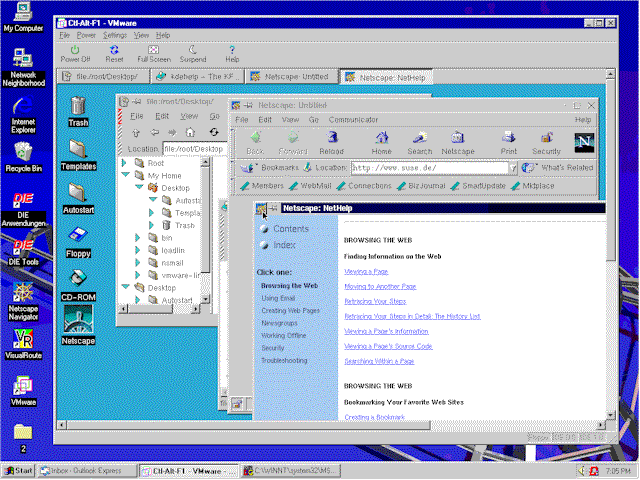Expand the nsmail folder tree node
640x480 pixels.
pos(138,263)
